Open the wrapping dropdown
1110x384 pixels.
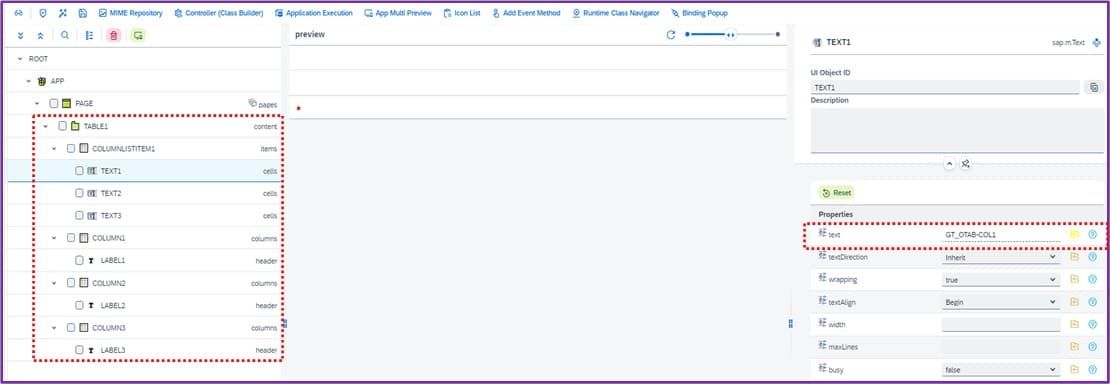pyautogui.click(x=1001, y=280)
